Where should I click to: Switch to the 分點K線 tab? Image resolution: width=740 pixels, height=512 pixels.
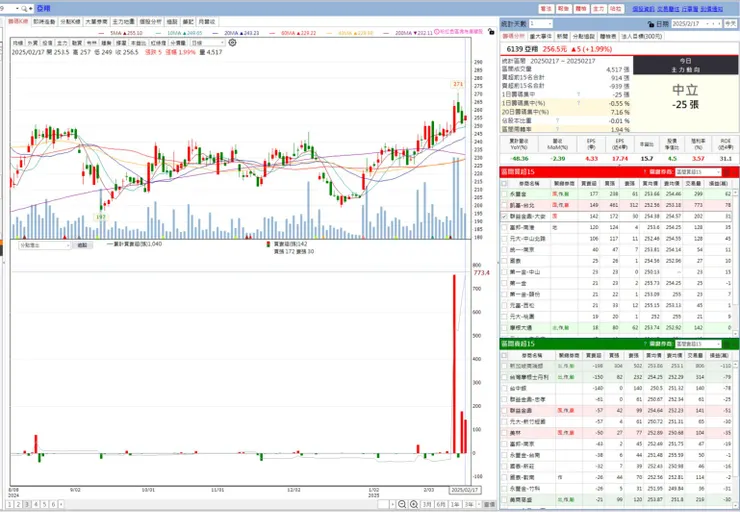tap(70, 22)
